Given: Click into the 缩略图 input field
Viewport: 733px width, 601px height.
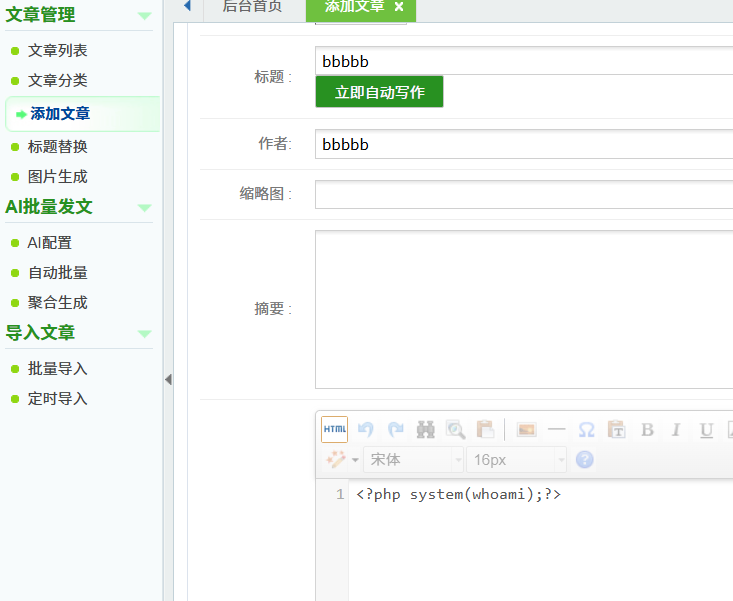Looking at the screenshot, I should point(524,194).
